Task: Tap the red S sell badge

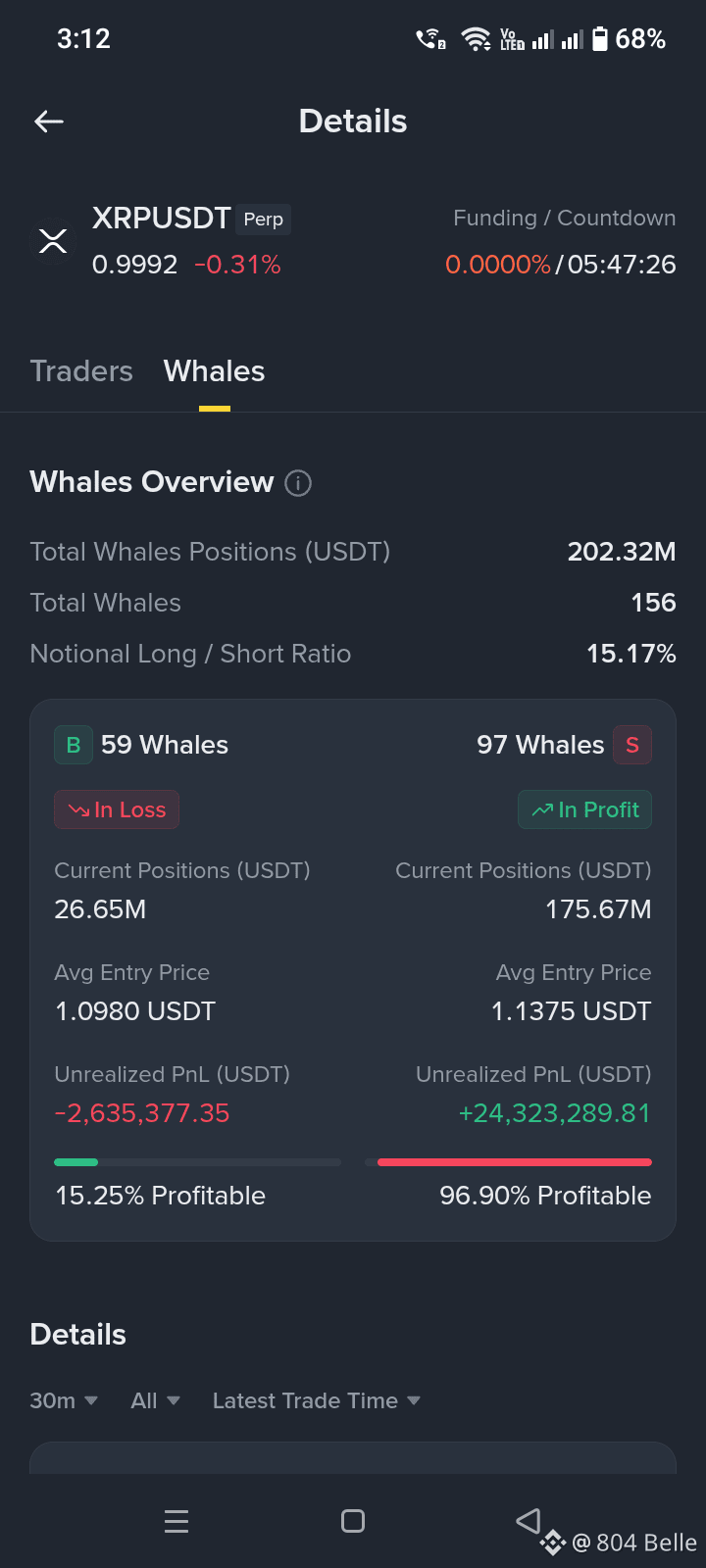Action: pyautogui.click(x=632, y=745)
